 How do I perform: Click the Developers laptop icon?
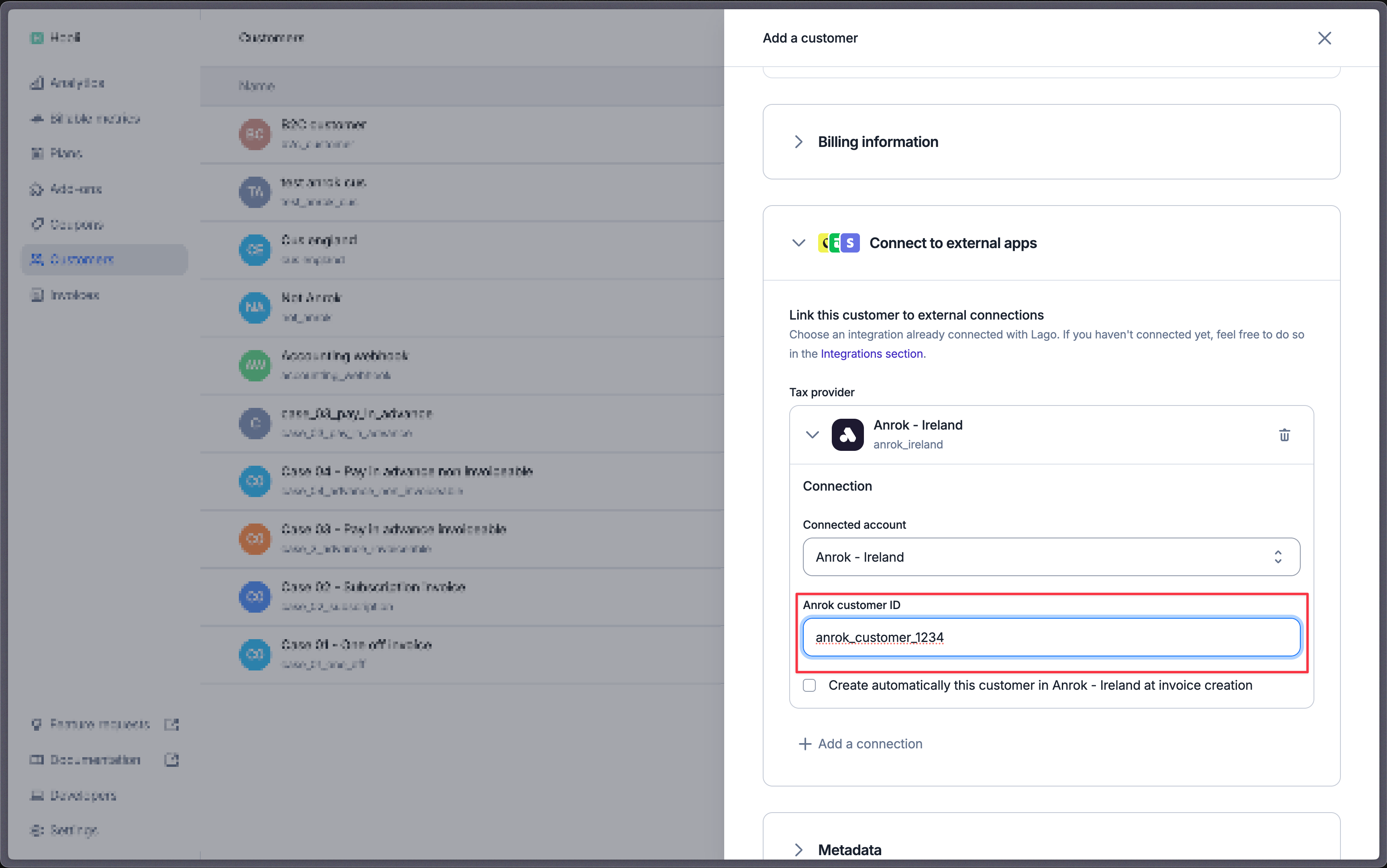(x=37, y=796)
